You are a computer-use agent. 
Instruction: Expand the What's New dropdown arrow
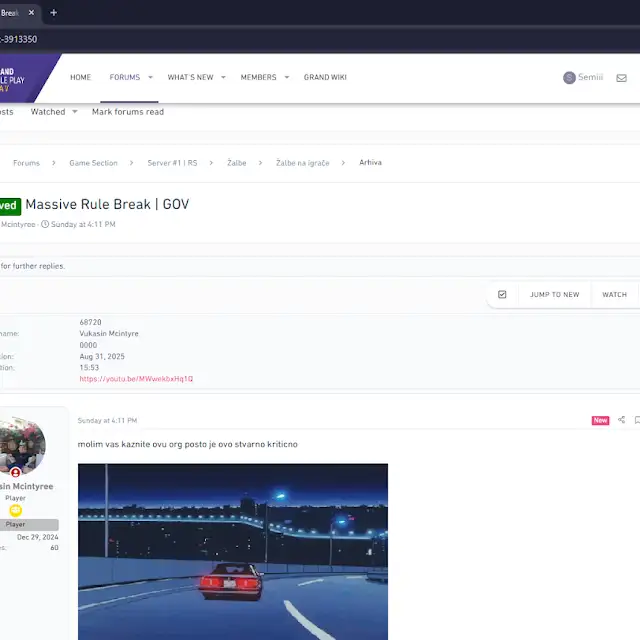click(223, 78)
